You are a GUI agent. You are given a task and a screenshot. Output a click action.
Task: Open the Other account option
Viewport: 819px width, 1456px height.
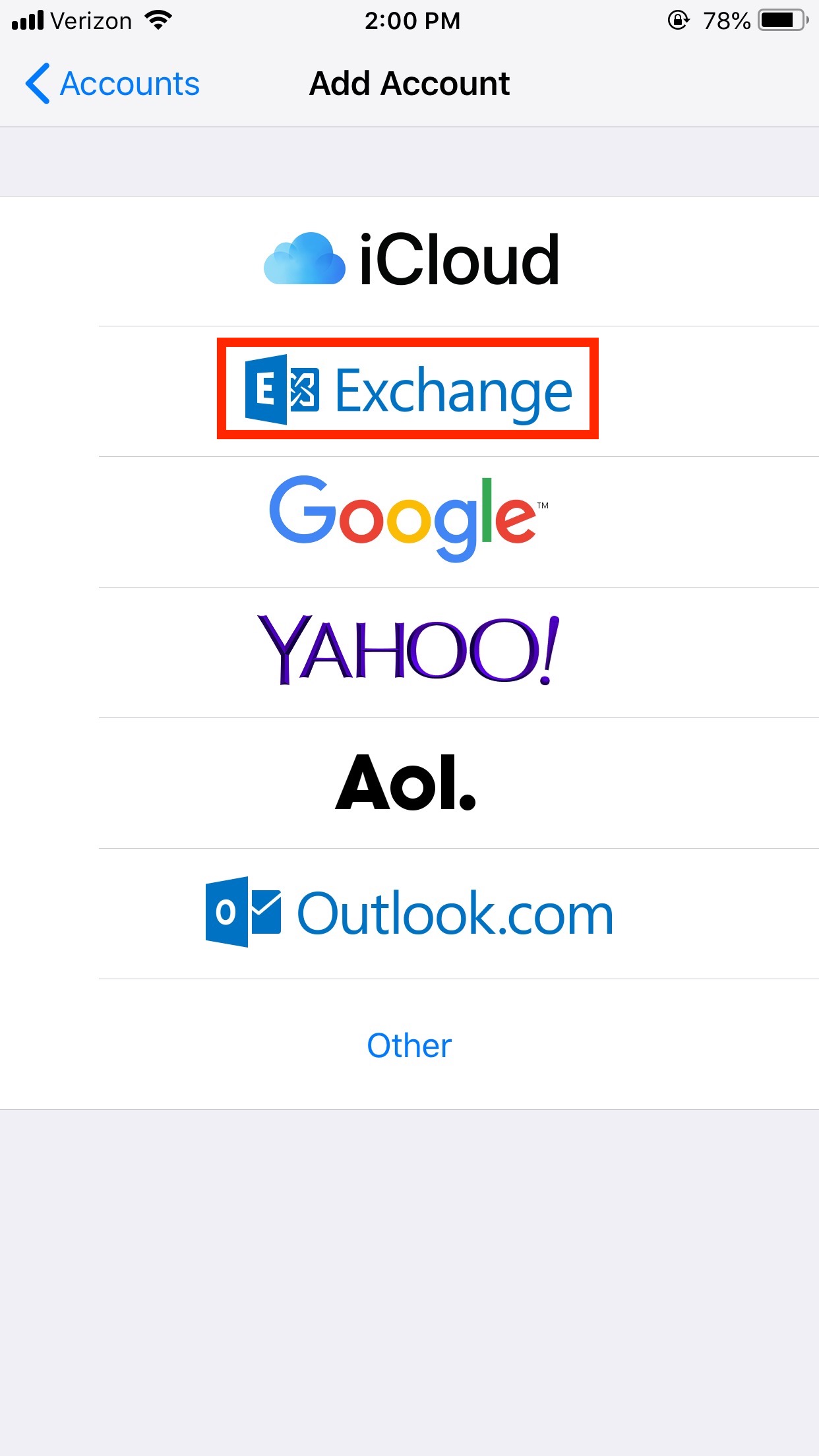click(409, 1045)
